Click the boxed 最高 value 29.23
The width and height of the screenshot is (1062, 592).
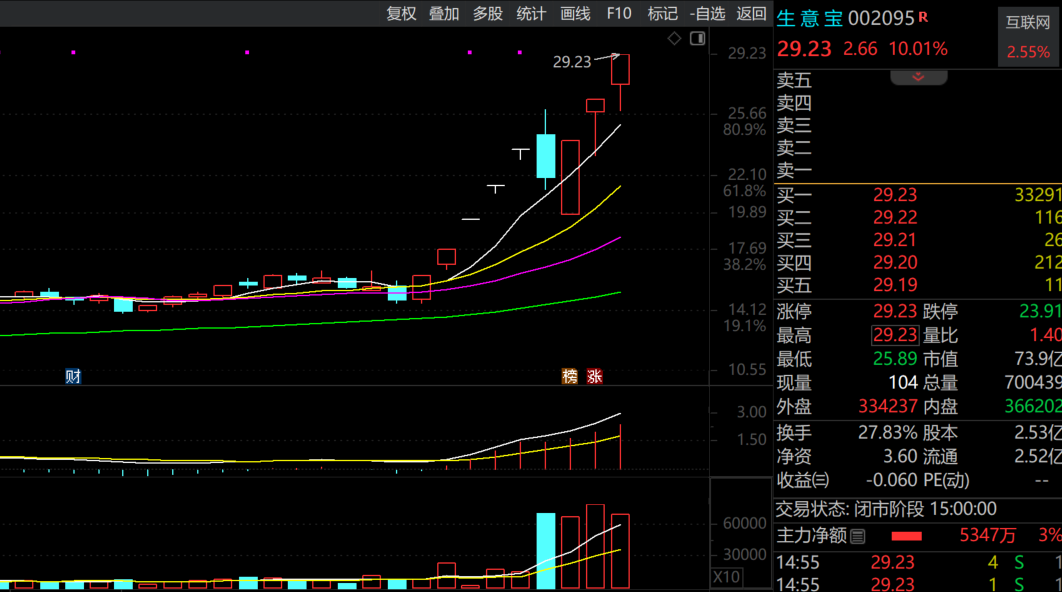coord(895,335)
